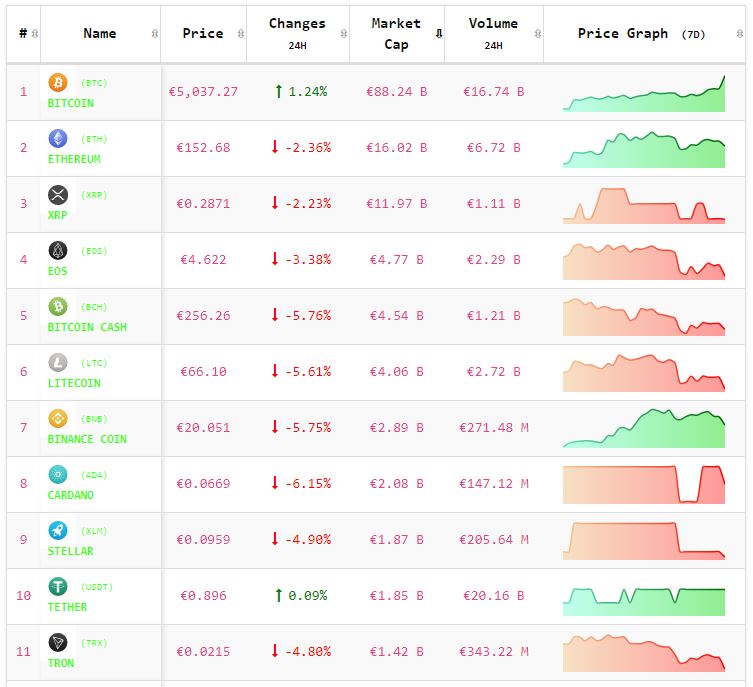Click the Stellar rocket icon
The height and width of the screenshot is (687, 753).
tap(58, 530)
